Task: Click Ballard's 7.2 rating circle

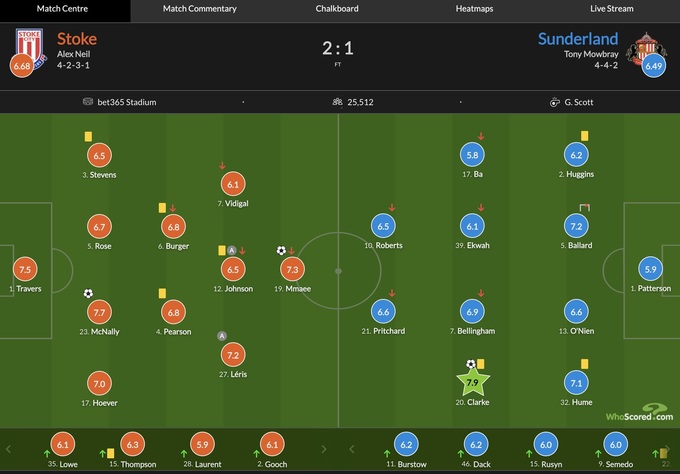Action: [575, 226]
